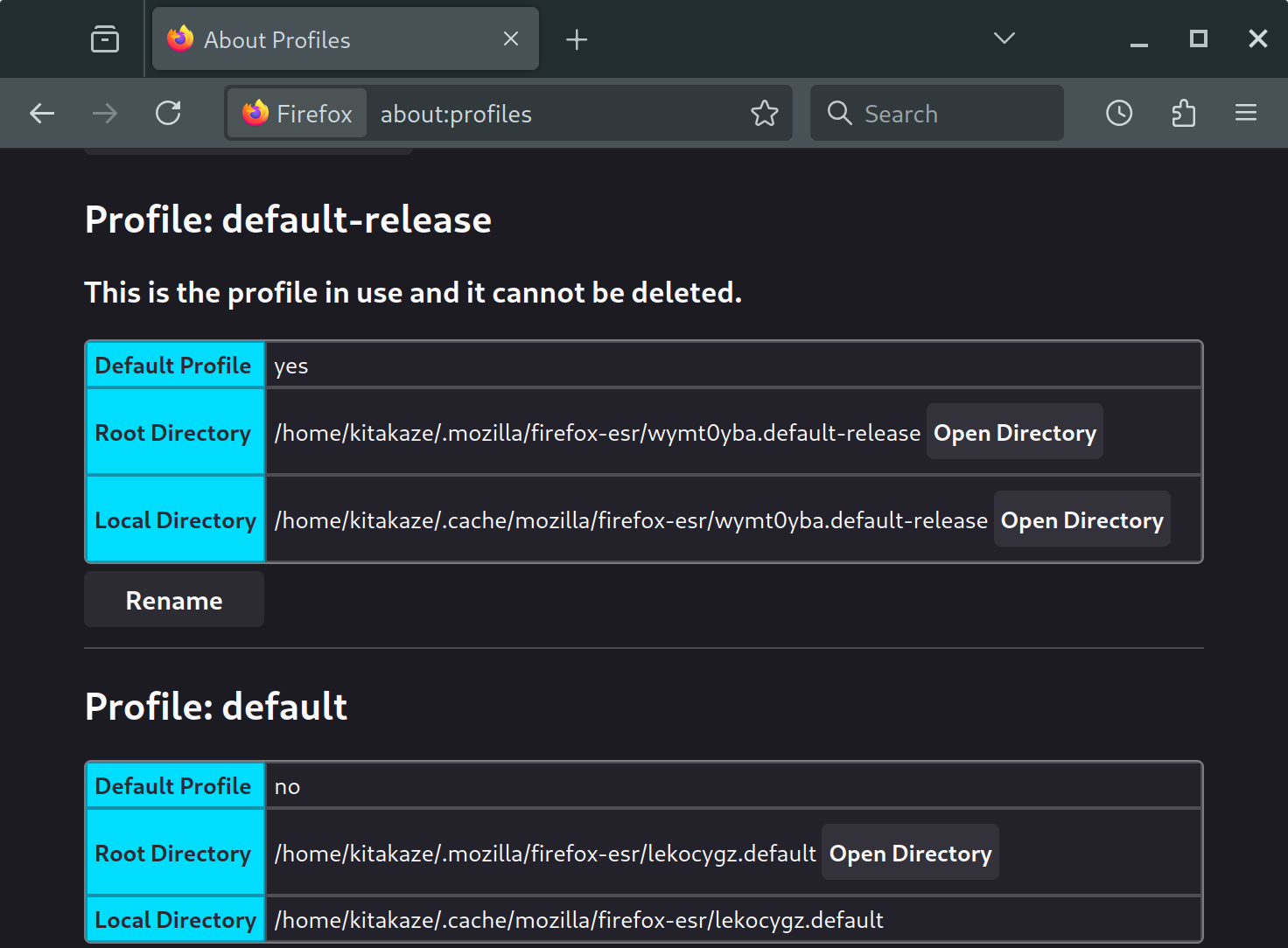
Task: Click the .cache lekocygz.default local path text
Action: (578, 920)
